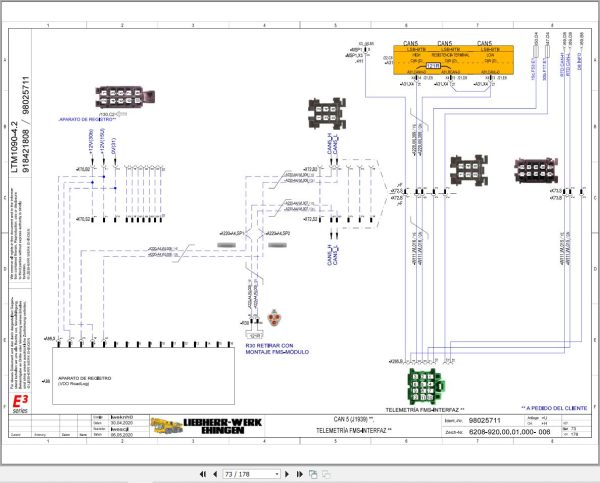Select the ident number '98025711' in the title block
Image resolution: width=600 pixels, height=483 pixels.
(x=484, y=420)
